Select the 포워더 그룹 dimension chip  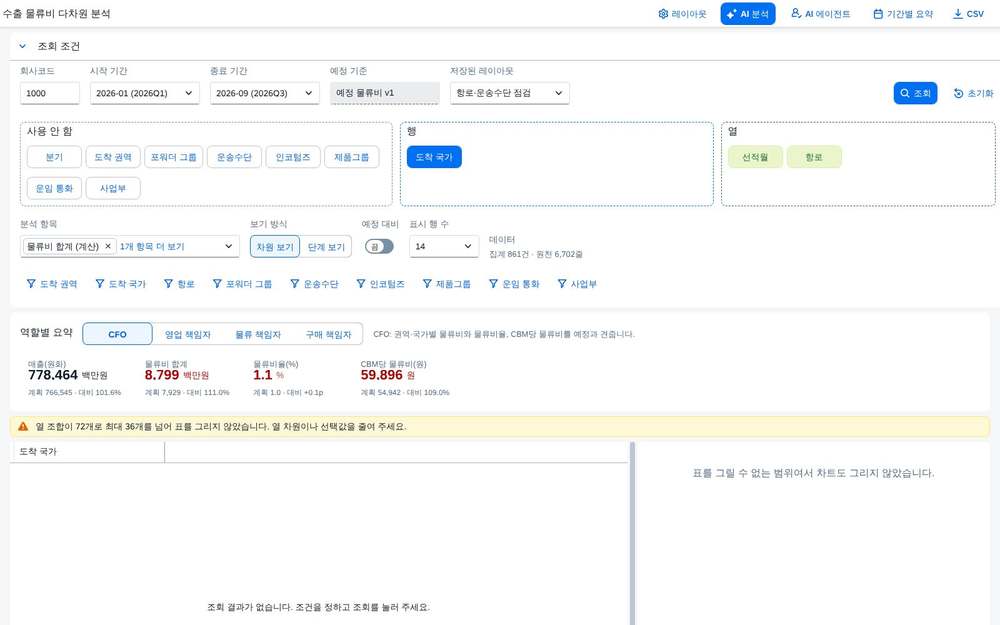point(173,157)
